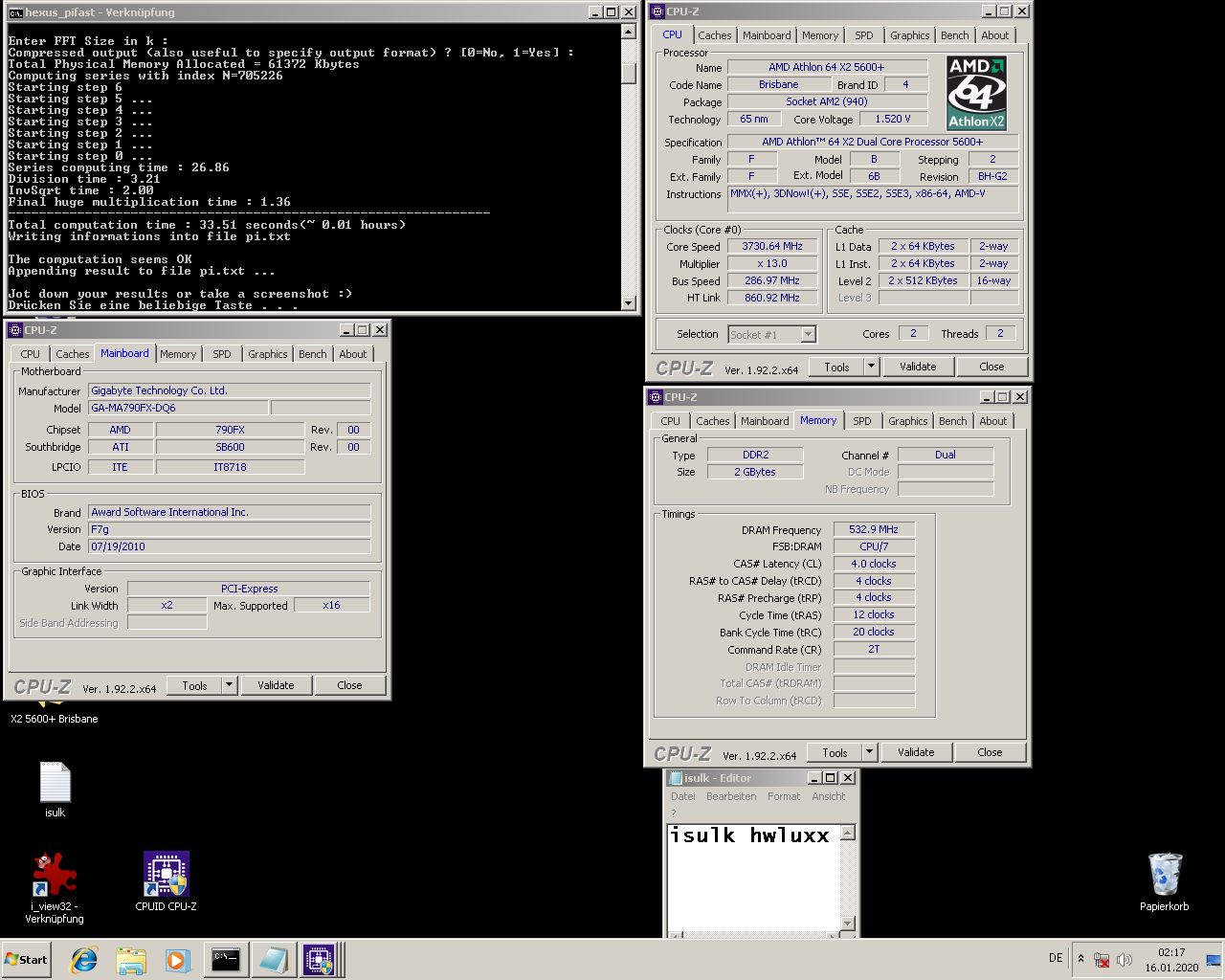Screen dimensions: 1225x980
Task: Click the DRAM Frequency 532.9 MHz value
Action: [x=874, y=529]
